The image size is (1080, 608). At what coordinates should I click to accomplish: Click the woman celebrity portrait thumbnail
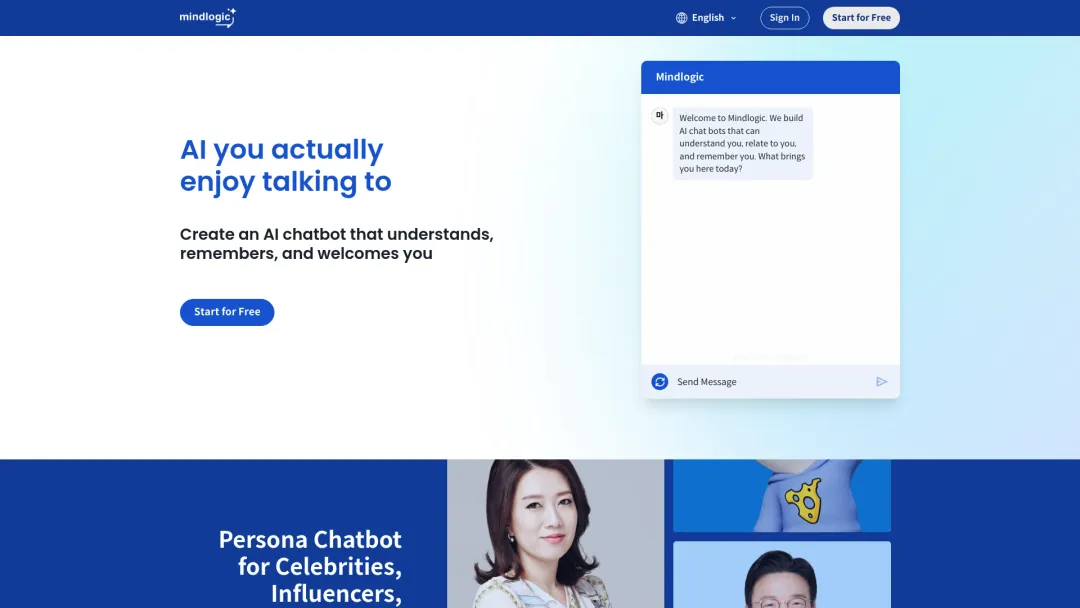[555, 534]
